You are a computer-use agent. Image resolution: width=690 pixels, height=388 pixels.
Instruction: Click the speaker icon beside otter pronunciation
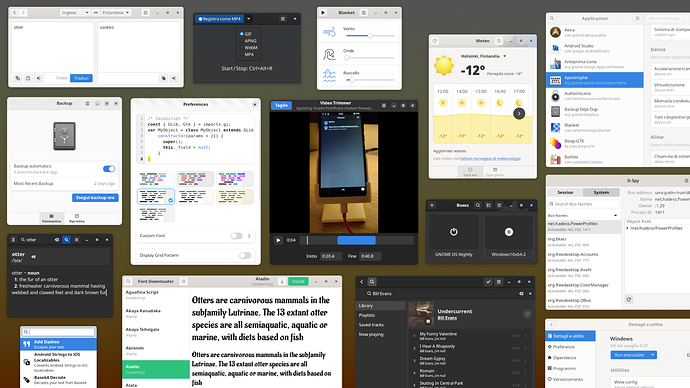pyautogui.click(x=33, y=256)
